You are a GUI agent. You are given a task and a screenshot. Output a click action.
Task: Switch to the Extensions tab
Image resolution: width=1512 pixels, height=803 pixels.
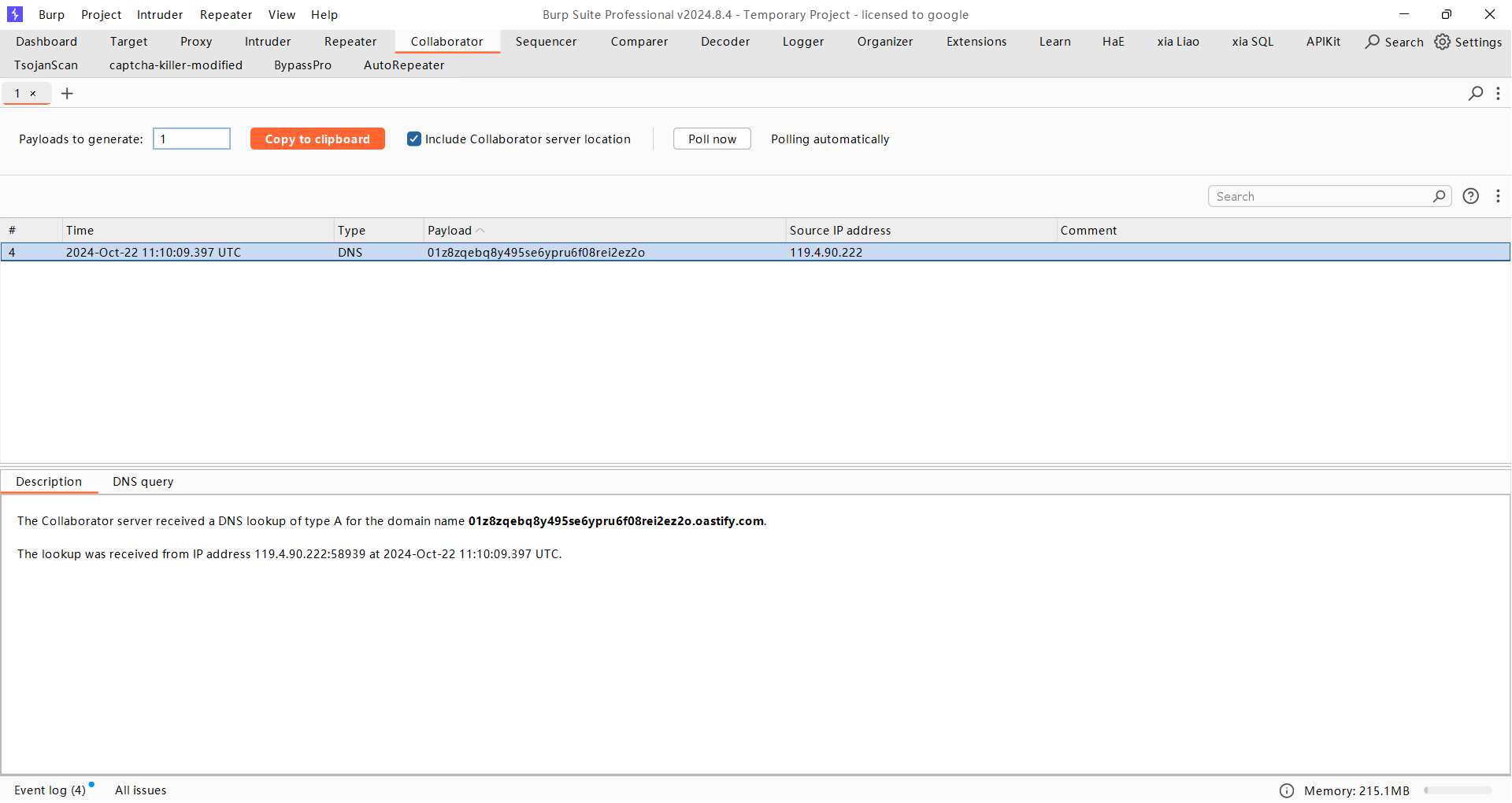976,42
